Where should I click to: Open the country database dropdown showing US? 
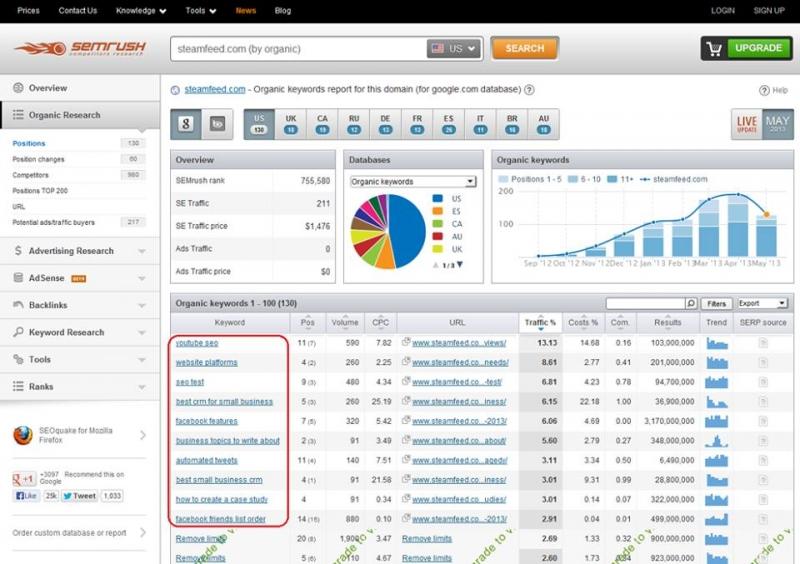point(454,48)
